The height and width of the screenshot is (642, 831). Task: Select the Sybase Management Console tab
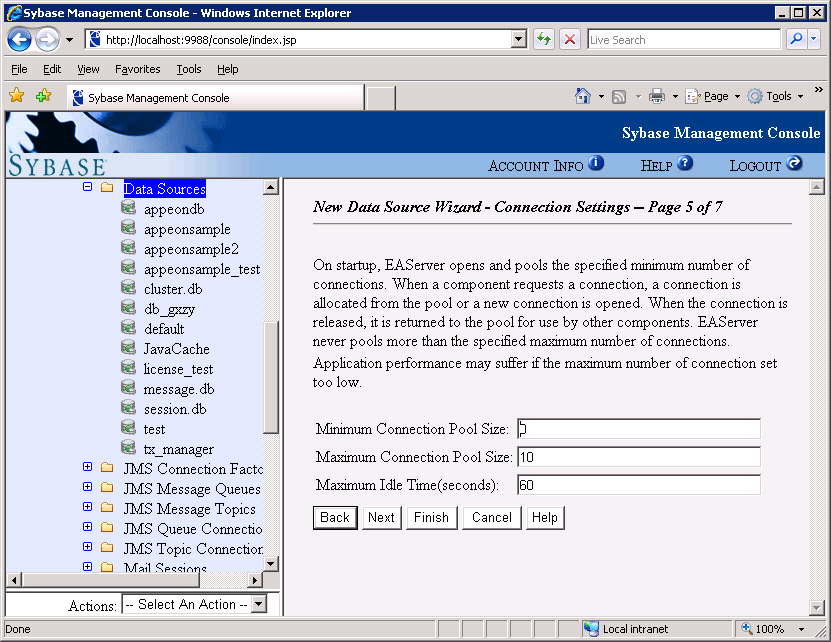click(216, 98)
